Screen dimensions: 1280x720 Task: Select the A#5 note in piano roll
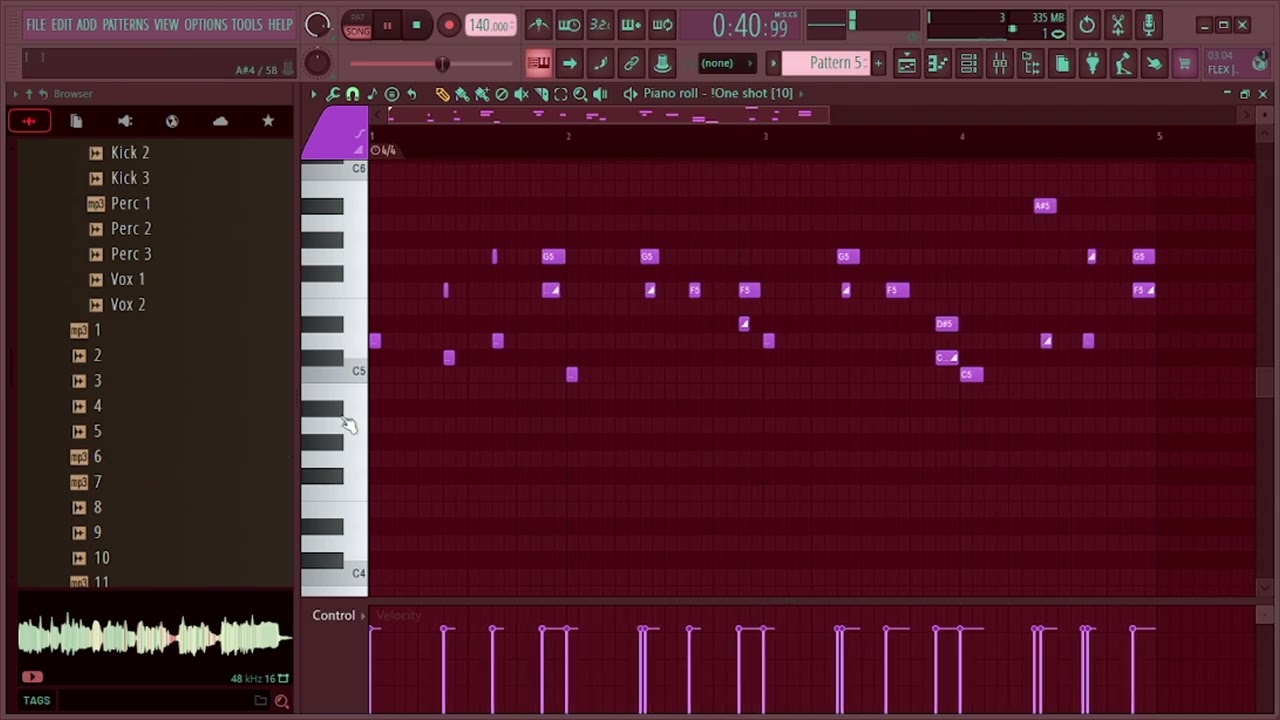(x=1044, y=206)
